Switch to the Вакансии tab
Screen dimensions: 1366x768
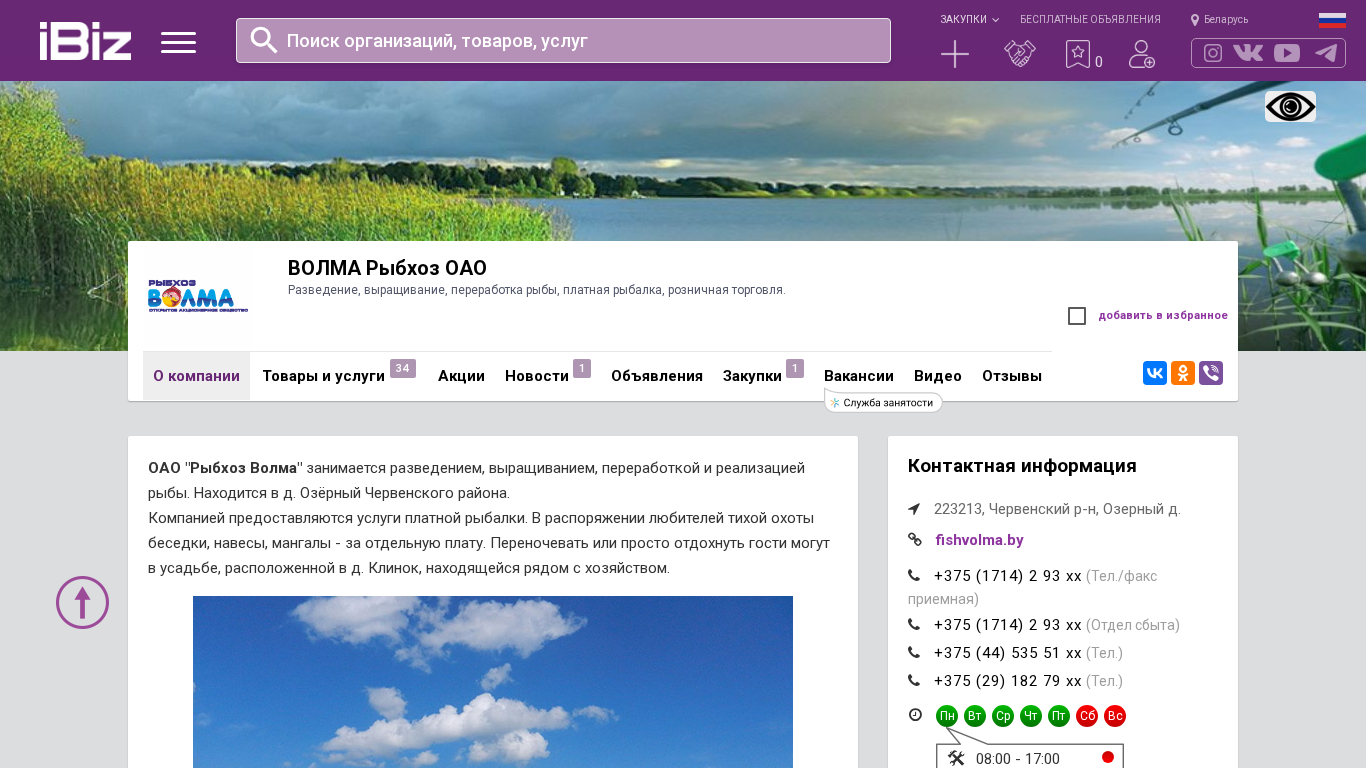point(859,376)
